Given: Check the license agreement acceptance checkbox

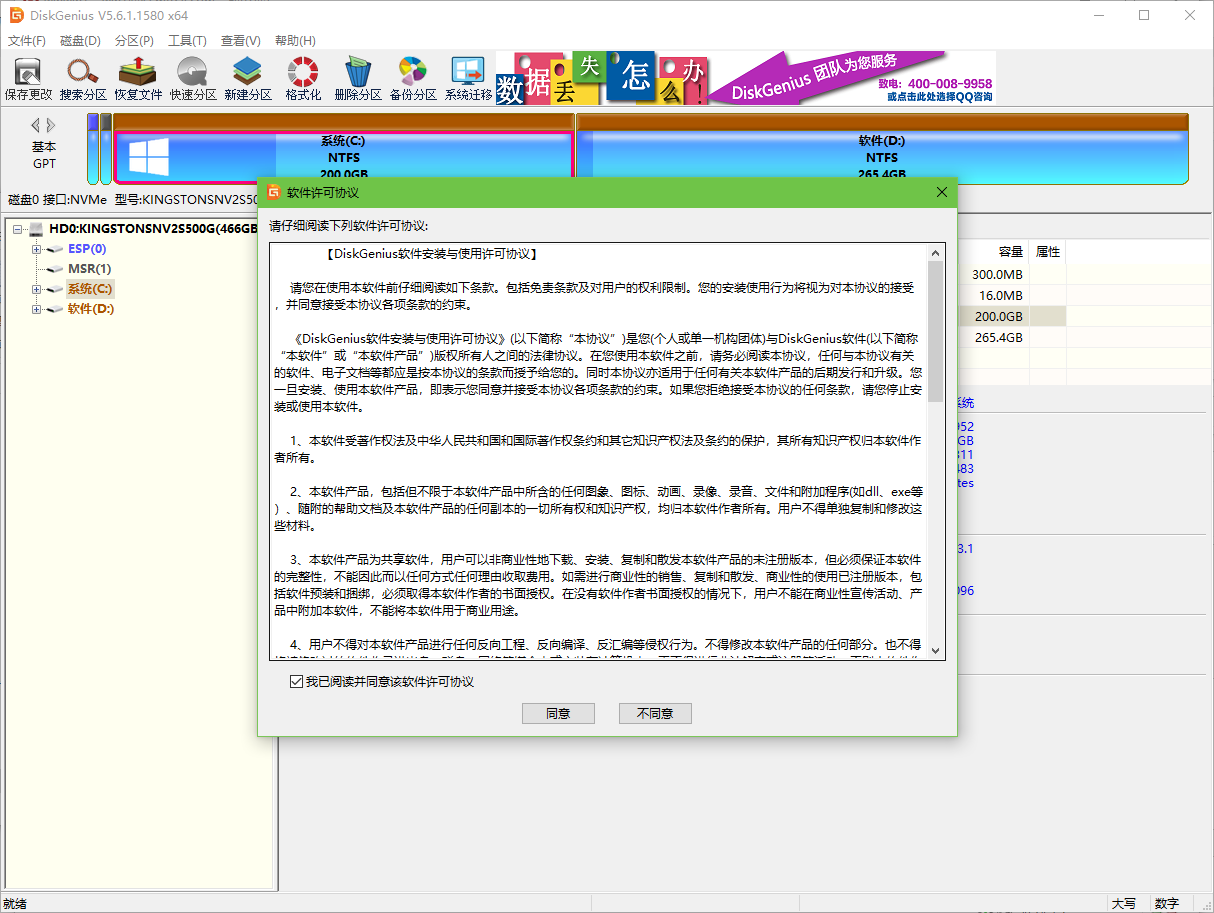Looking at the screenshot, I should click(x=295, y=680).
